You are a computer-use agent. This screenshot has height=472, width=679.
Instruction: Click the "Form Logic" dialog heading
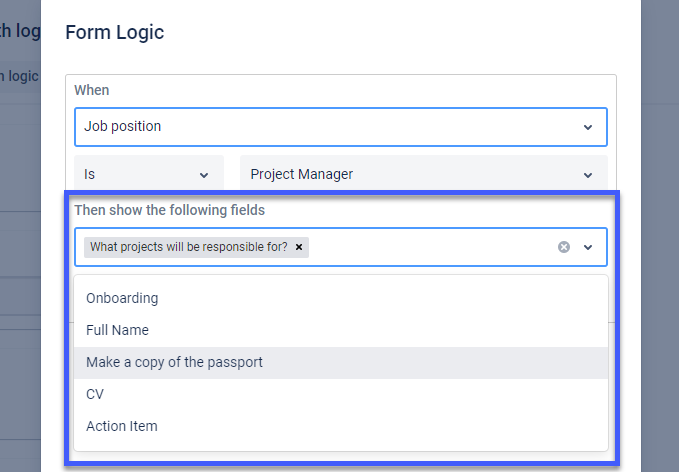coord(114,33)
